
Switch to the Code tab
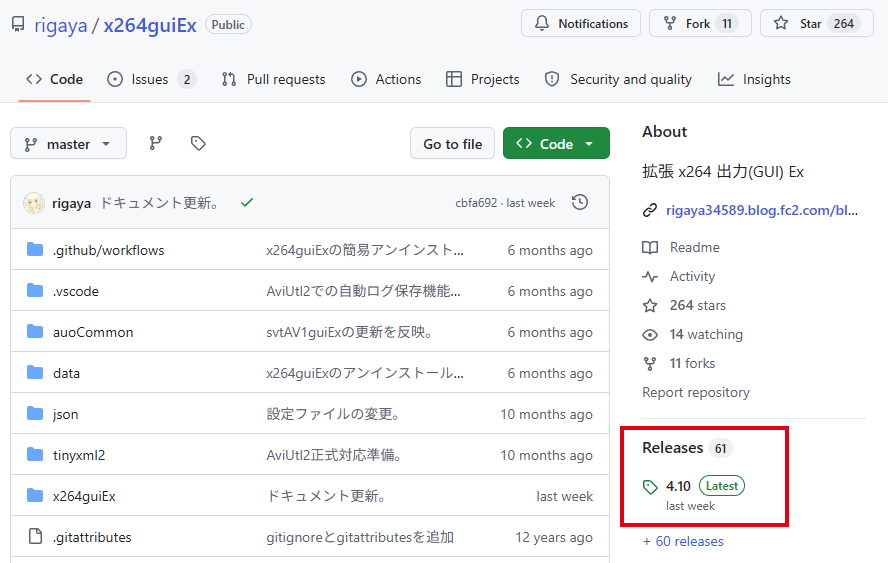click(x=54, y=79)
